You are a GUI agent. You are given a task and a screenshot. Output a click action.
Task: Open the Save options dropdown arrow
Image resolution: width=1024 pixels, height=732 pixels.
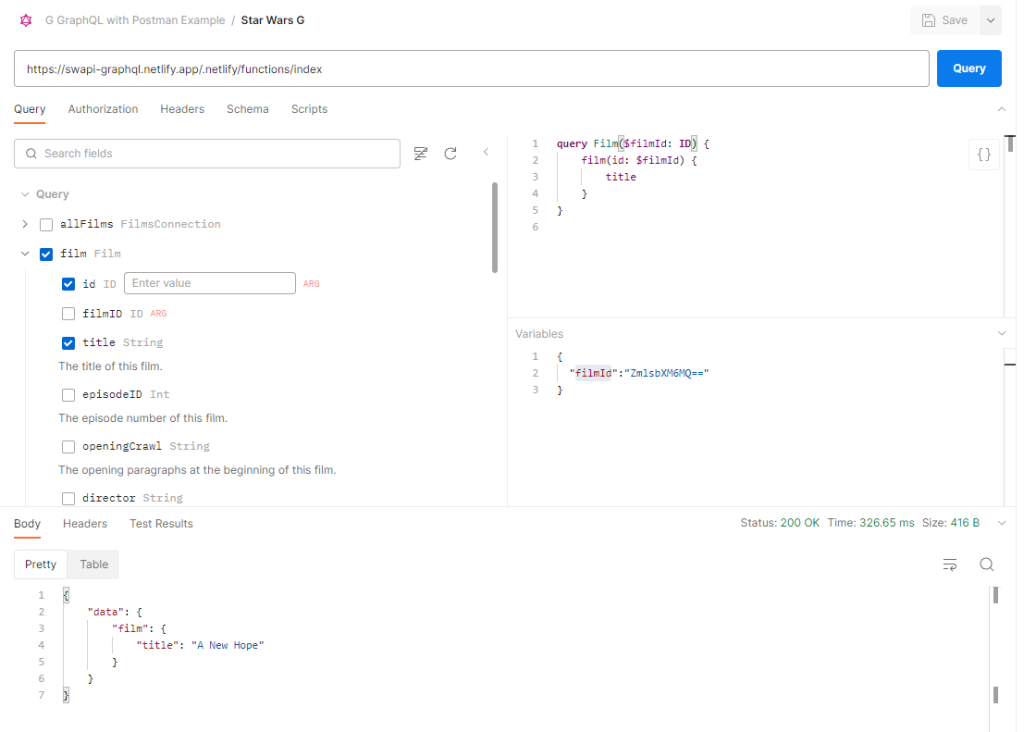pos(990,20)
